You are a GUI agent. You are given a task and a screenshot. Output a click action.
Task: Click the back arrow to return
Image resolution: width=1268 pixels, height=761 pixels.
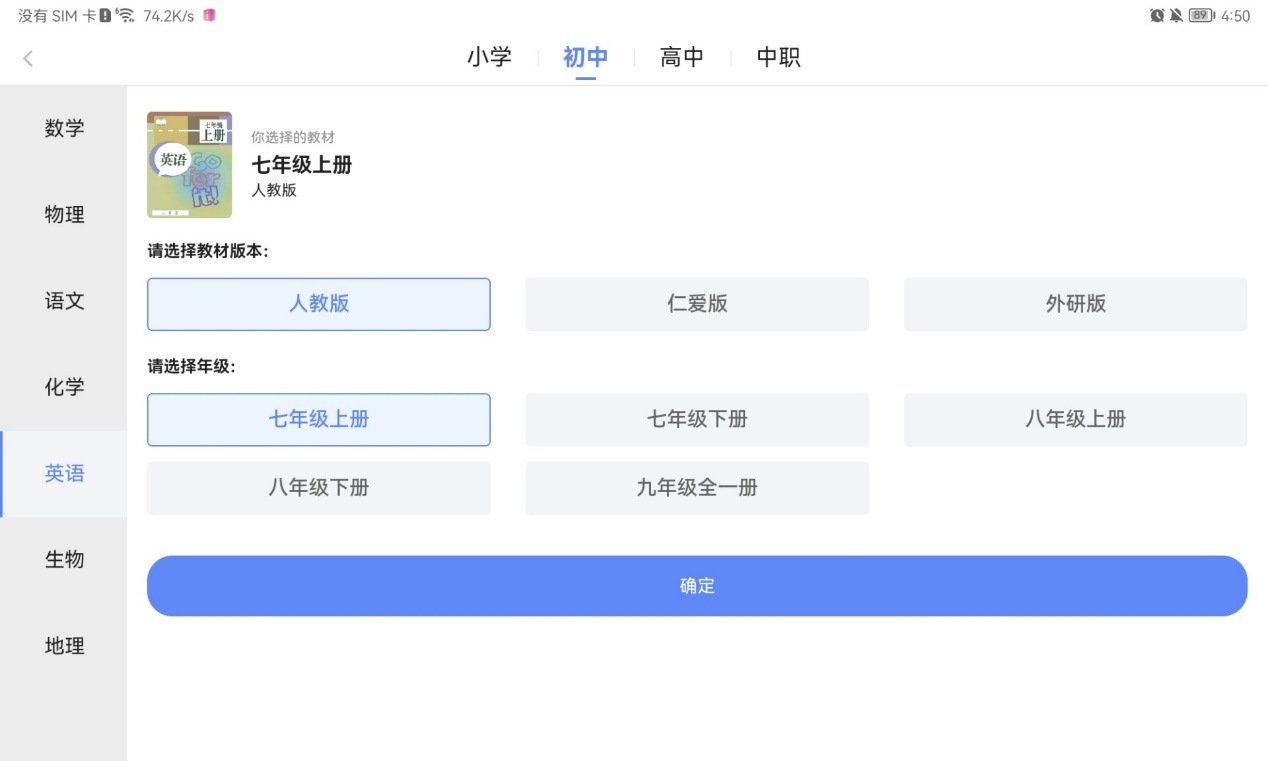[x=27, y=58]
